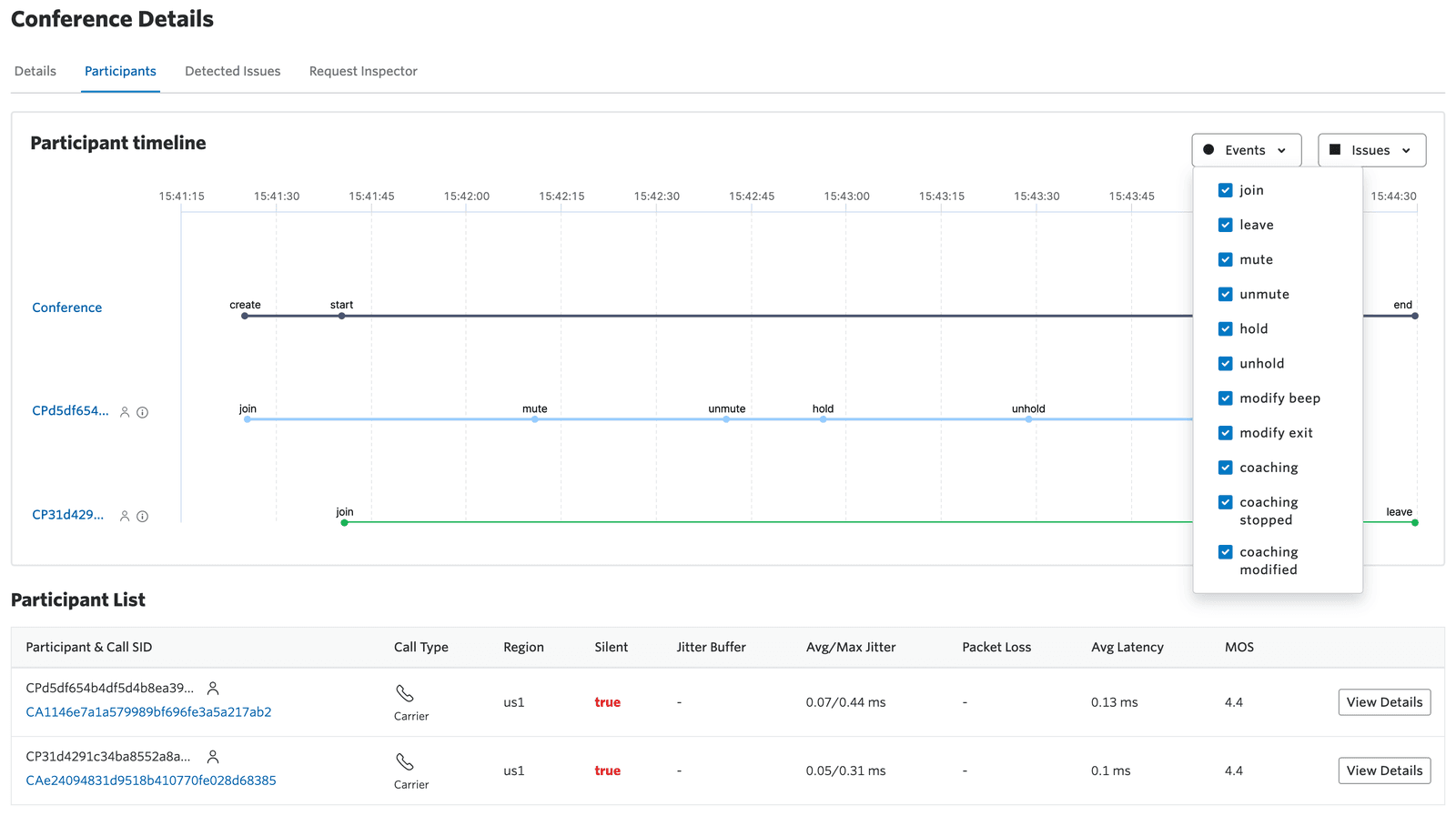Screen dimensions: 1456x816
Task: Select the Conference start event marker
Action: pyautogui.click(x=341, y=316)
